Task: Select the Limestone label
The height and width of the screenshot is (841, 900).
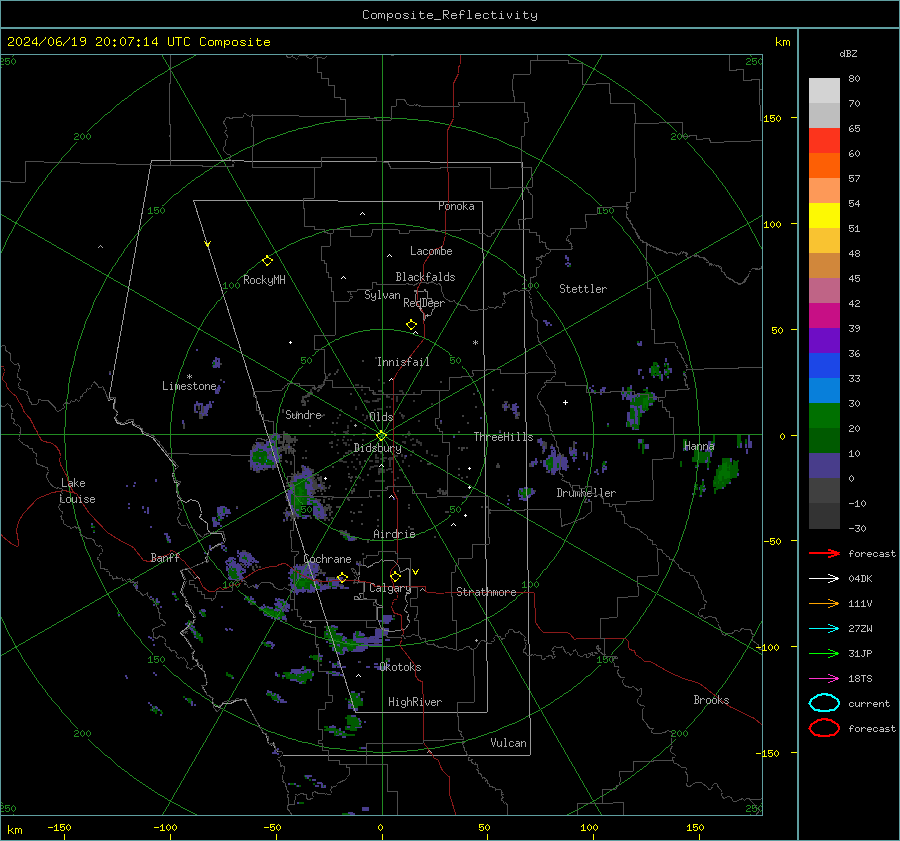Action: click(189, 386)
